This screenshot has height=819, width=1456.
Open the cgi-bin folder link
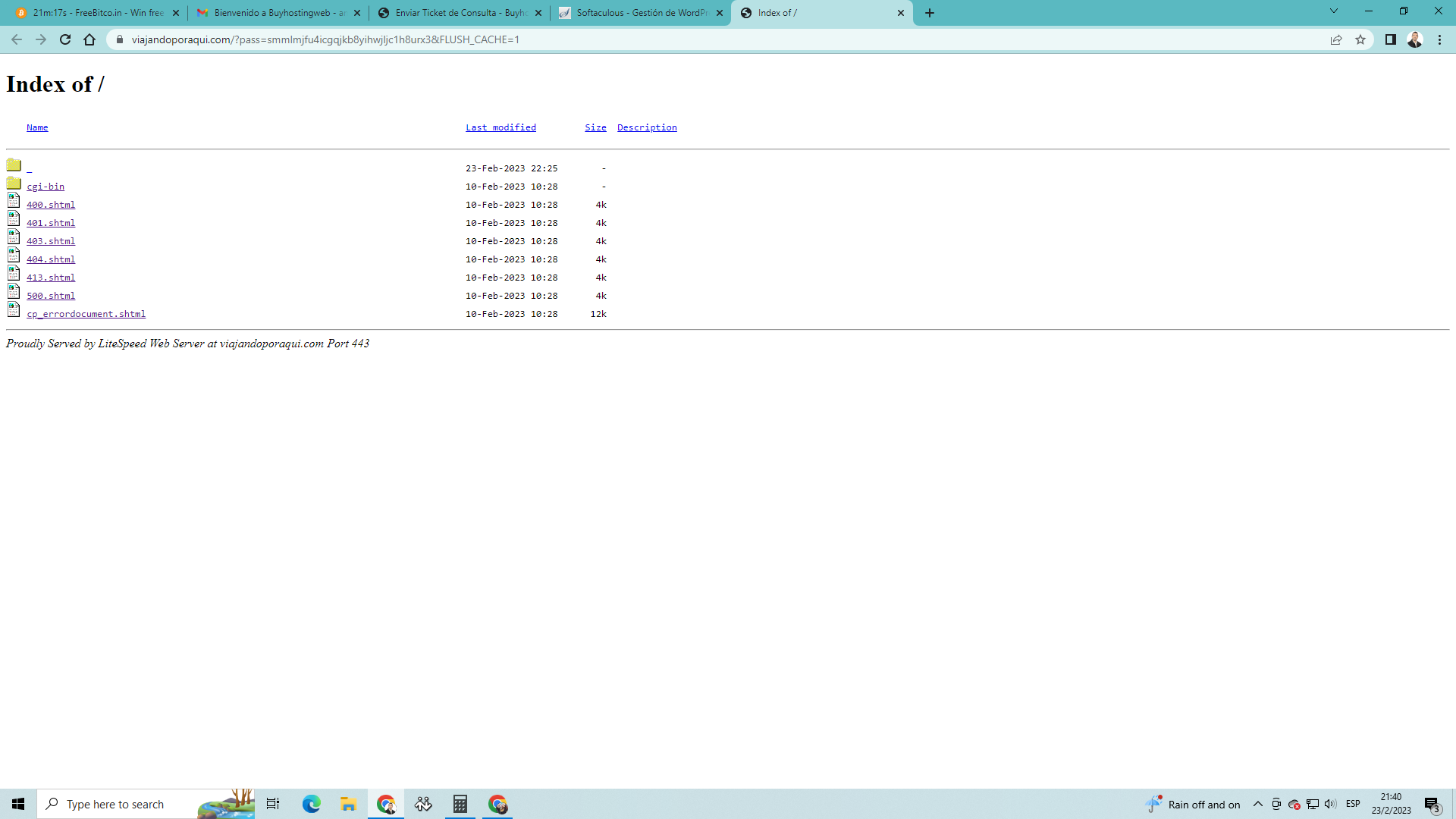(x=45, y=187)
